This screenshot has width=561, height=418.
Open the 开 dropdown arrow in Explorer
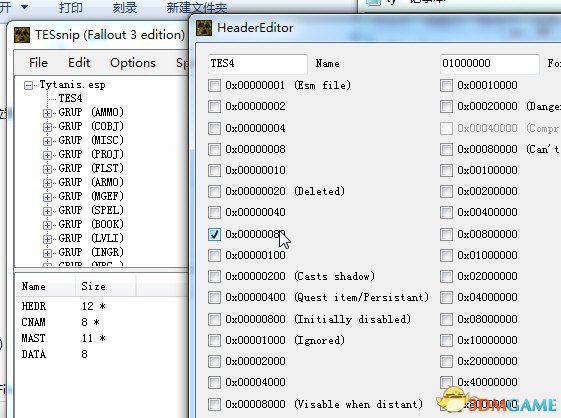pyautogui.click(x=24, y=7)
